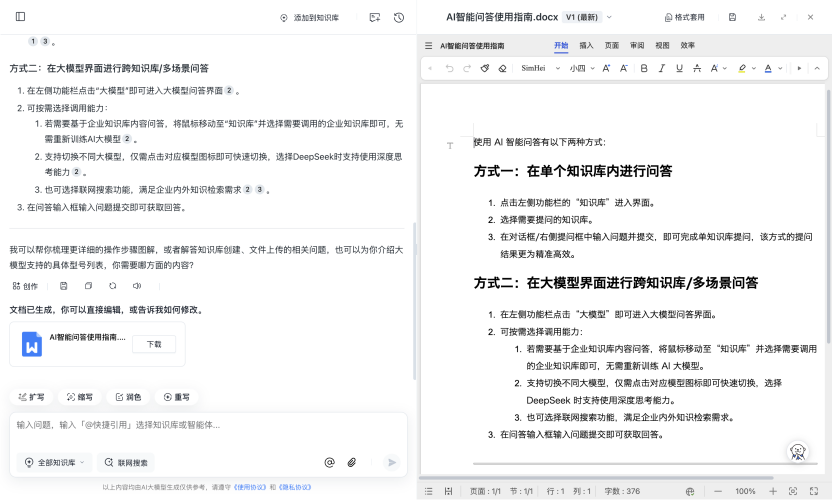Viewport: 832px width, 500px height.
Task: Open the 全部知识库 dropdown
Action: [54, 462]
